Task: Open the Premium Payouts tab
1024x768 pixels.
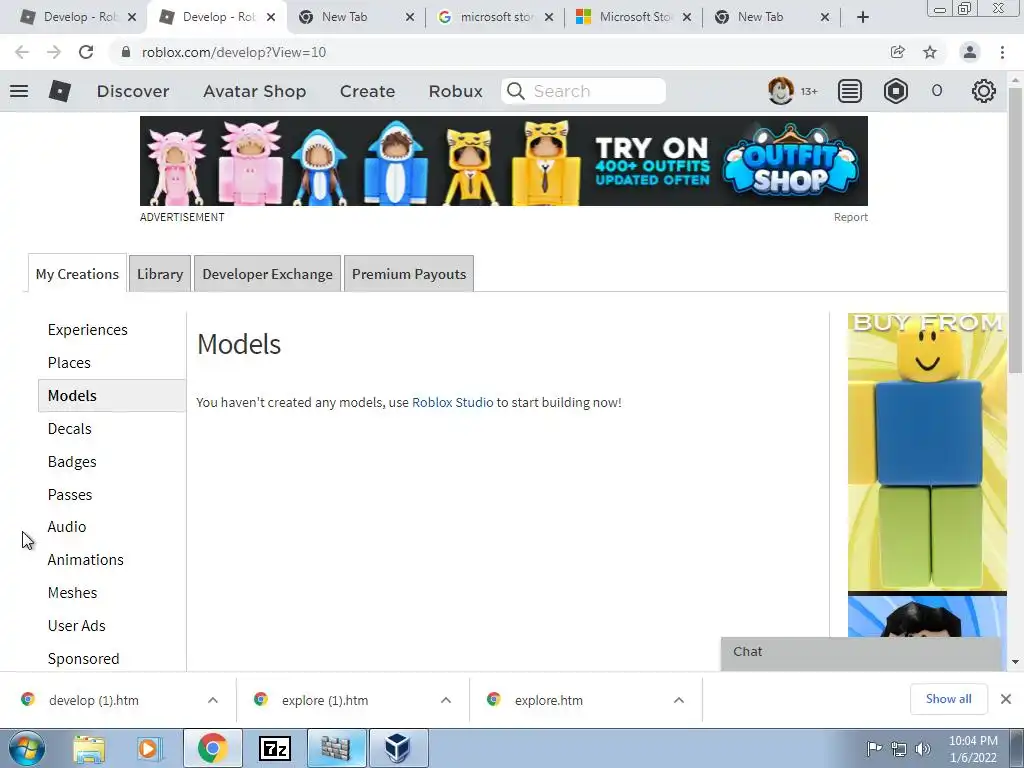Action: point(409,274)
